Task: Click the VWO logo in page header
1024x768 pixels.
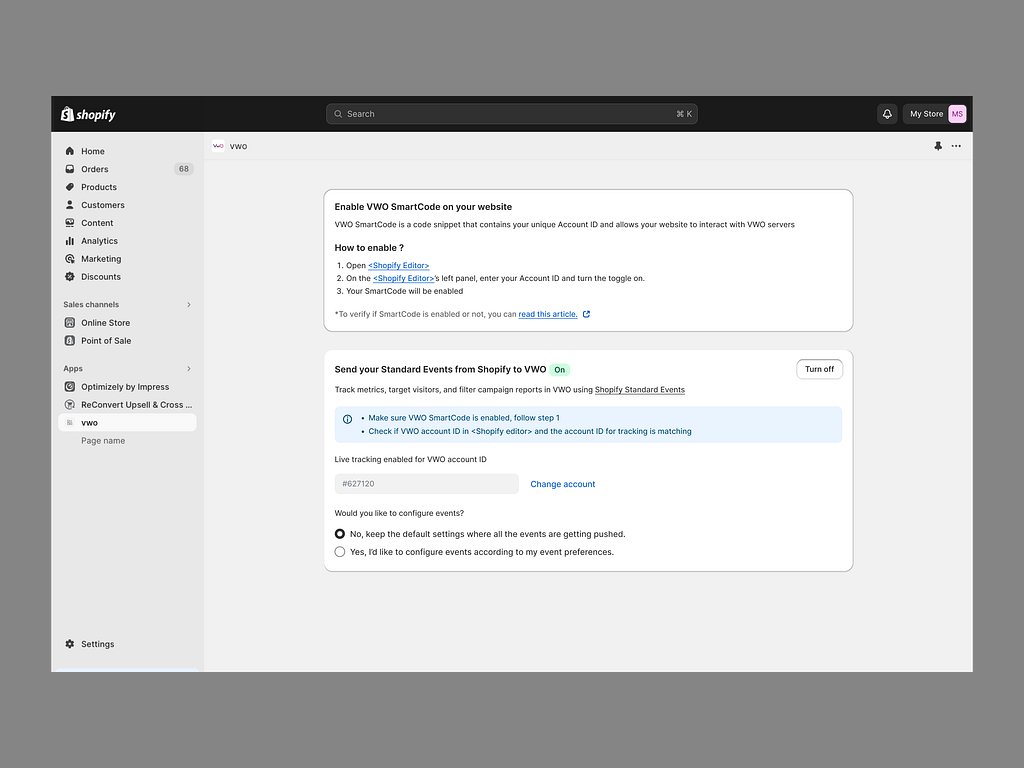Action: [218, 146]
